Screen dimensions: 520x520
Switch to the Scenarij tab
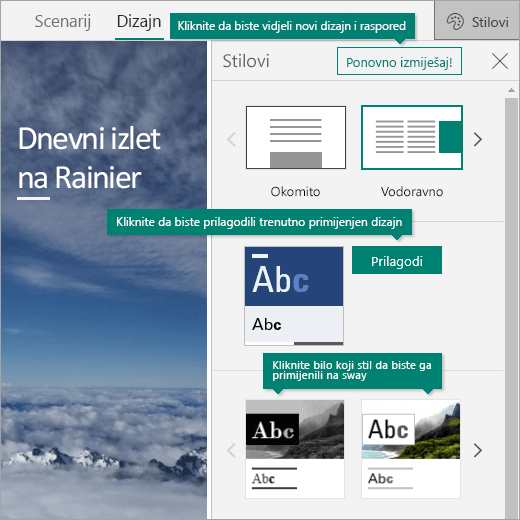click(x=63, y=21)
